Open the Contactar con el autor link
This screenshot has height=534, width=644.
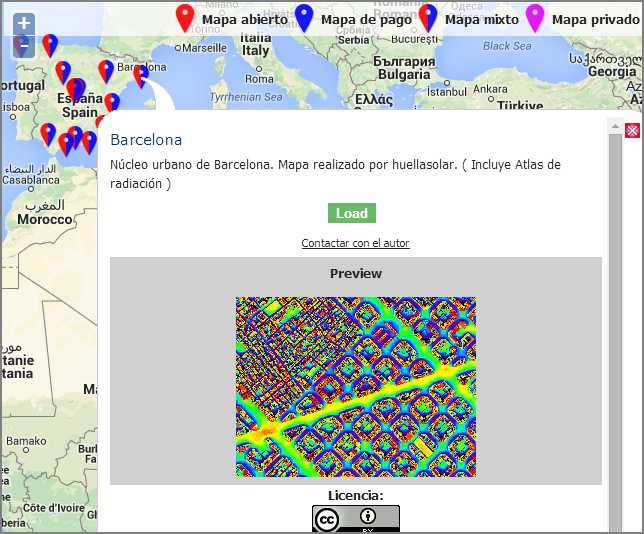pyautogui.click(x=355, y=243)
